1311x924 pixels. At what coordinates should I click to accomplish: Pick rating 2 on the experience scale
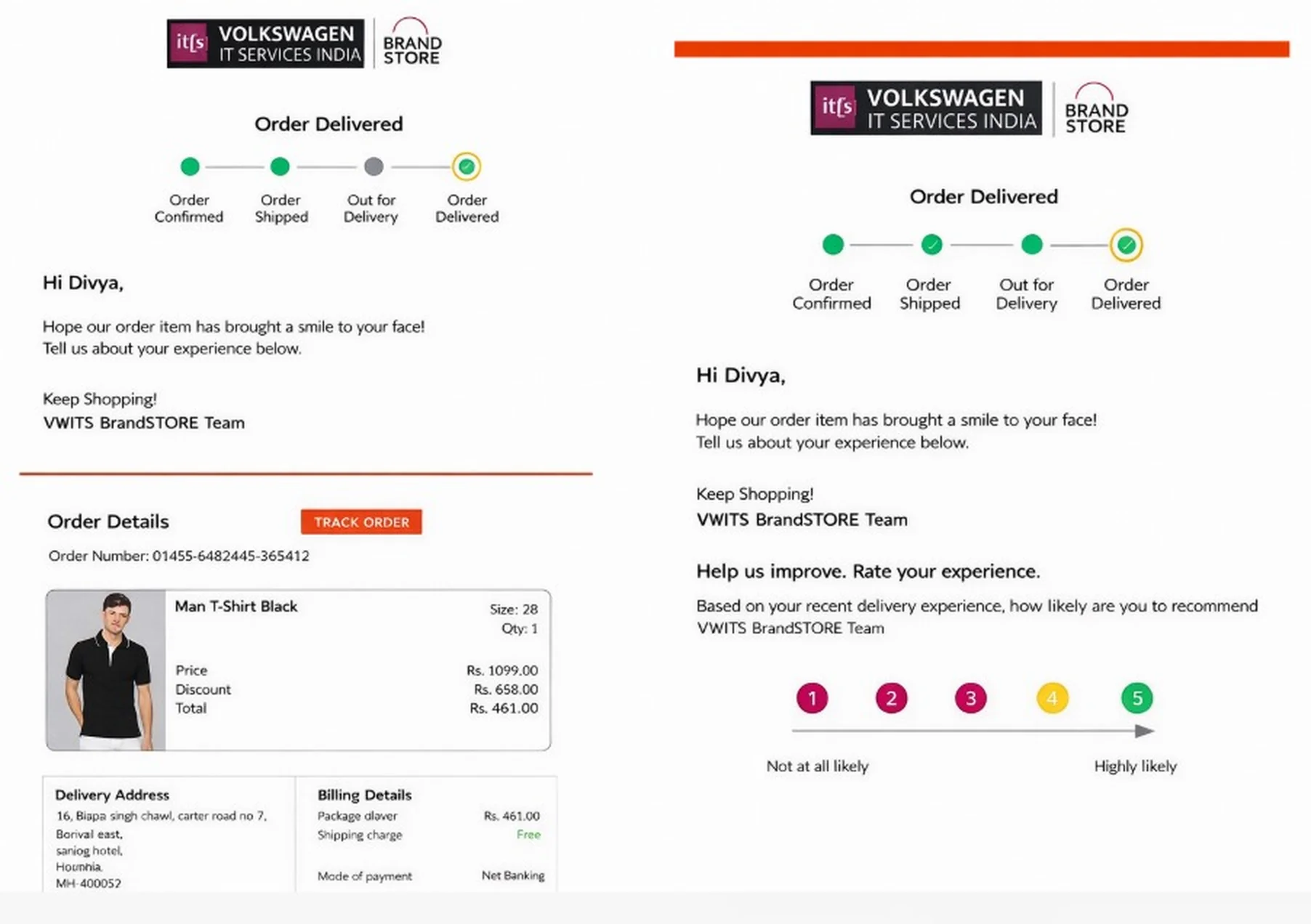click(891, 698)
